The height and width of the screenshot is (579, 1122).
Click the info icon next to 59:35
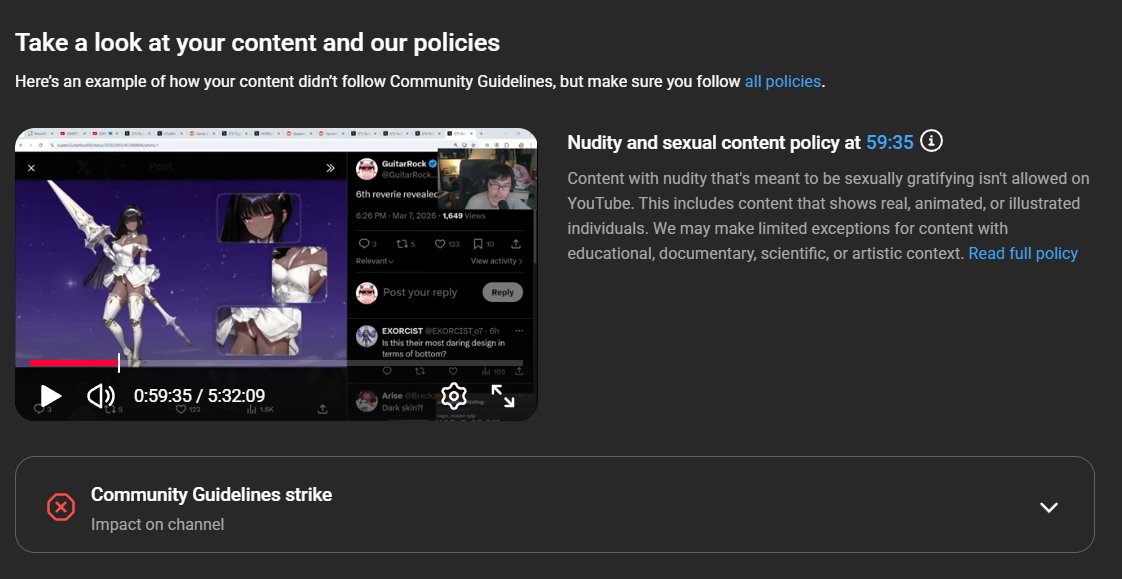(931, 141)
